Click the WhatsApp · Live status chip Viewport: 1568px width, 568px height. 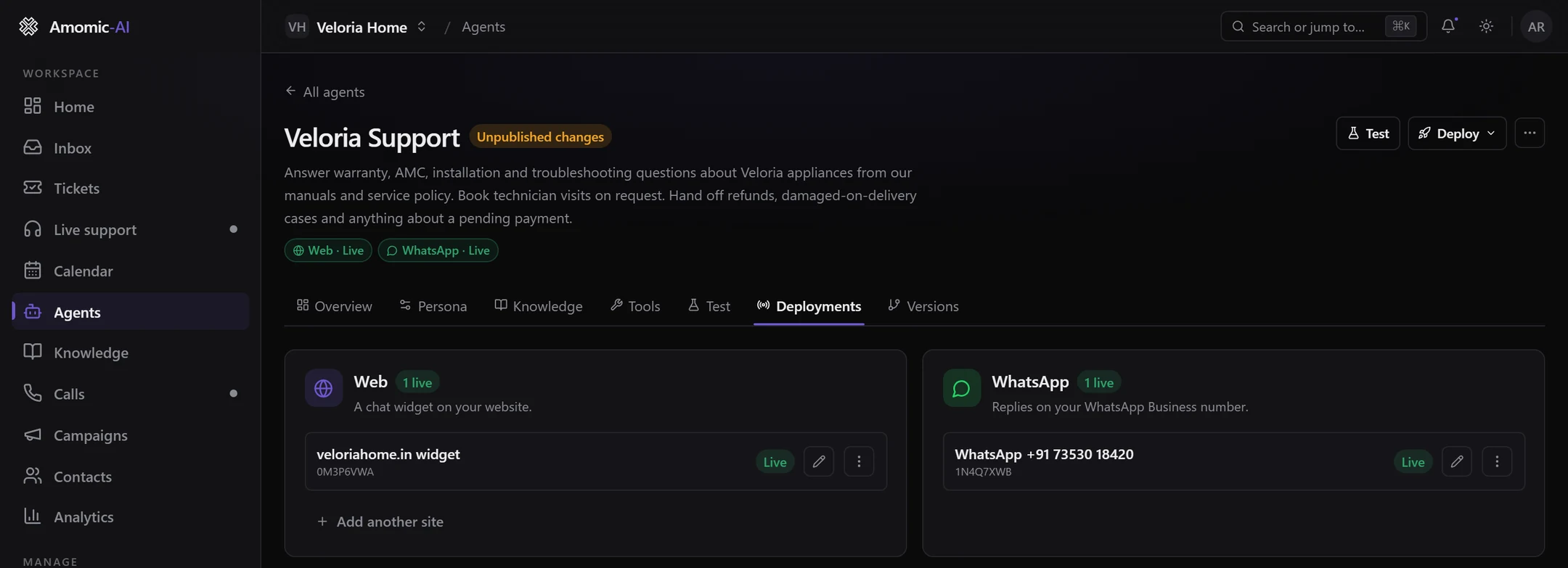[x=438, y=250]
